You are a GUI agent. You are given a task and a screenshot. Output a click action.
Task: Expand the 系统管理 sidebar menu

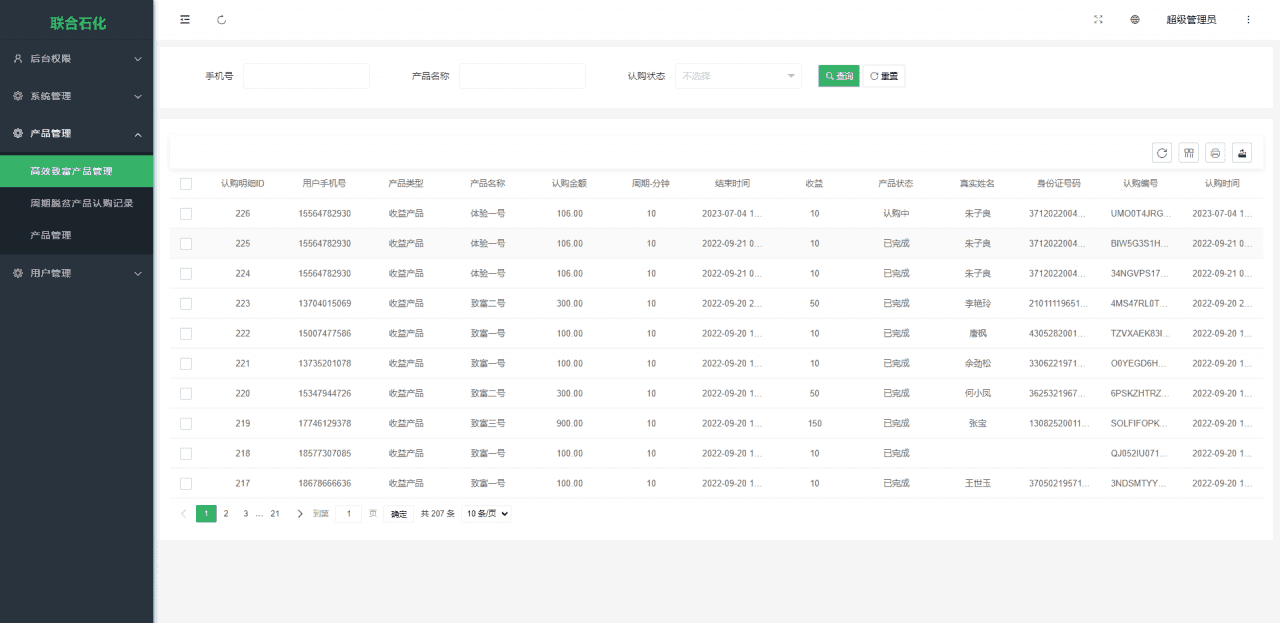[77, 96]
